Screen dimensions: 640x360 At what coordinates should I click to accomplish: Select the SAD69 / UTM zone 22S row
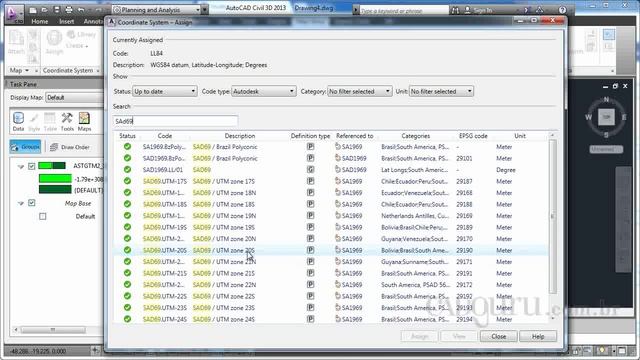(x=331, y=296)
